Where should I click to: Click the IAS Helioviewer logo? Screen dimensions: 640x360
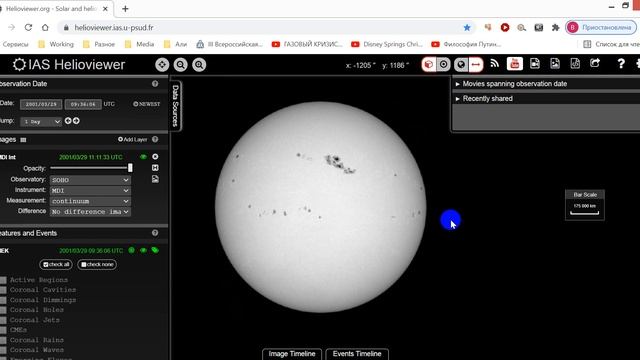coord(69,64)
